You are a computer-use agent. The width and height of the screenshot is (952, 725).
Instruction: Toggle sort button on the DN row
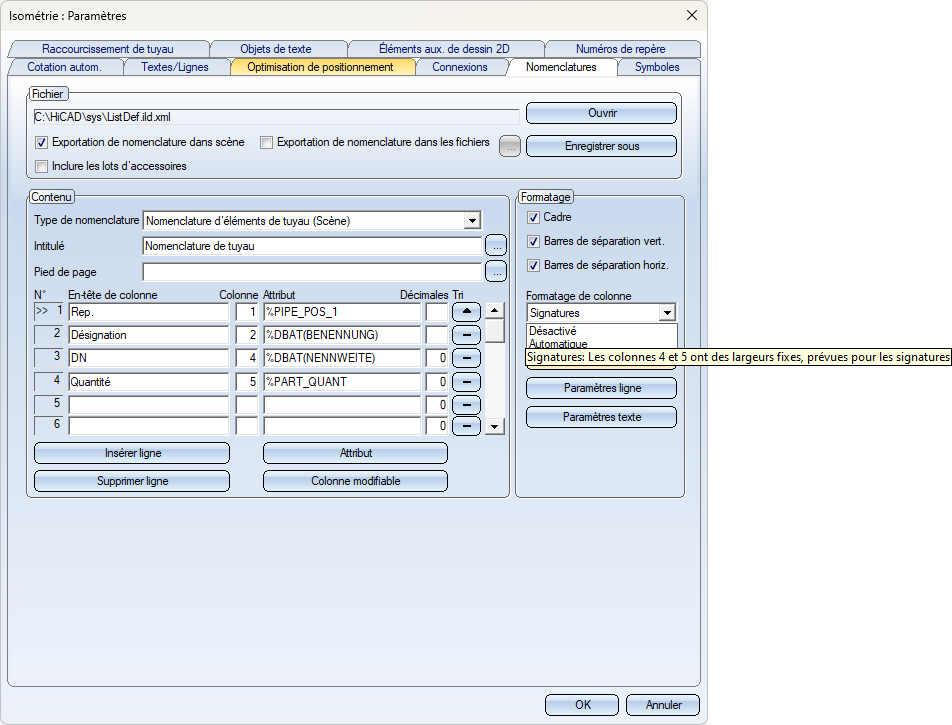click(466, 358)
